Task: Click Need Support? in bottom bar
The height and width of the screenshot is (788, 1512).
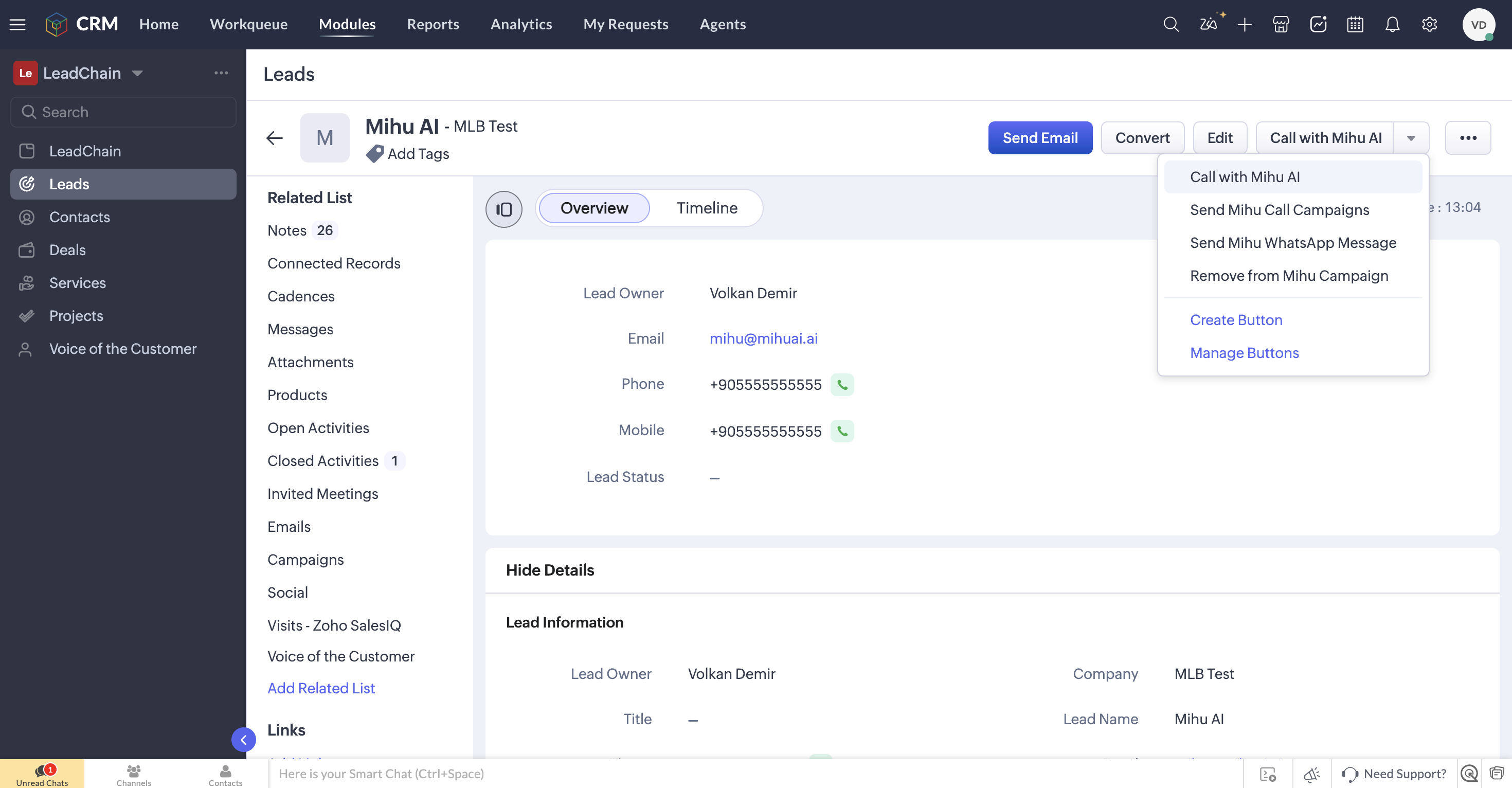Action: 1394,775
